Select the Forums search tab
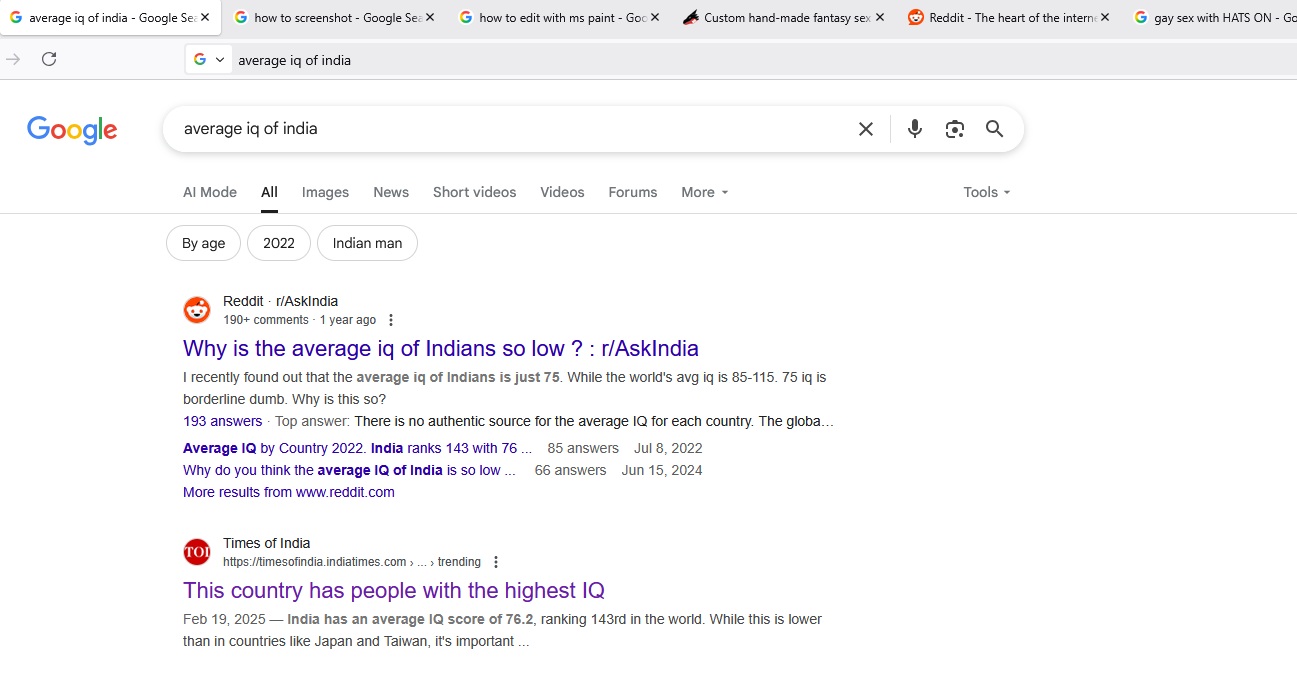 pos(633,192)
